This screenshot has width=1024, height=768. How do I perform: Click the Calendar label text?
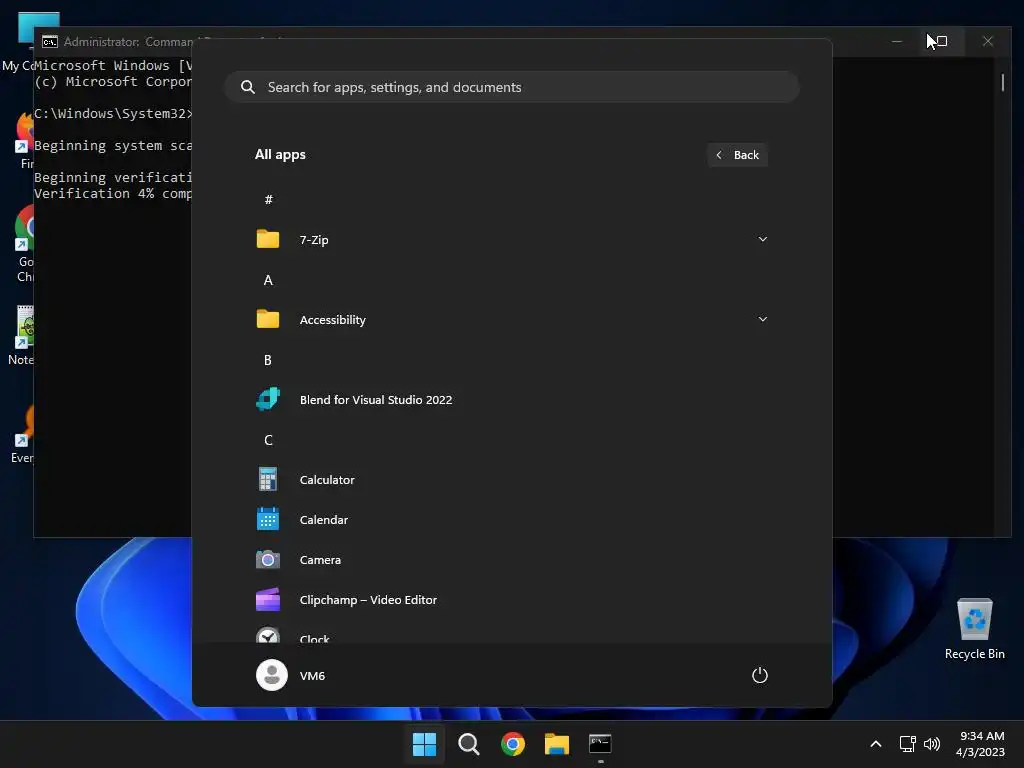coord(323,520)
